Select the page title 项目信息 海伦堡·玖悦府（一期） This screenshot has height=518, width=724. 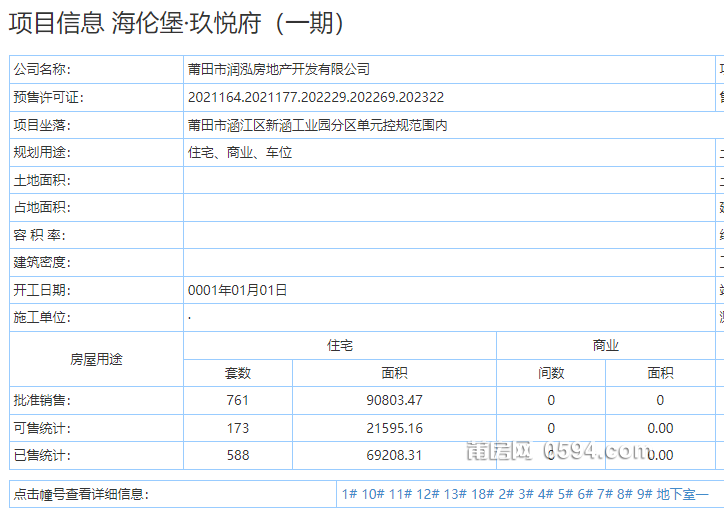click(x=176, y=23)
